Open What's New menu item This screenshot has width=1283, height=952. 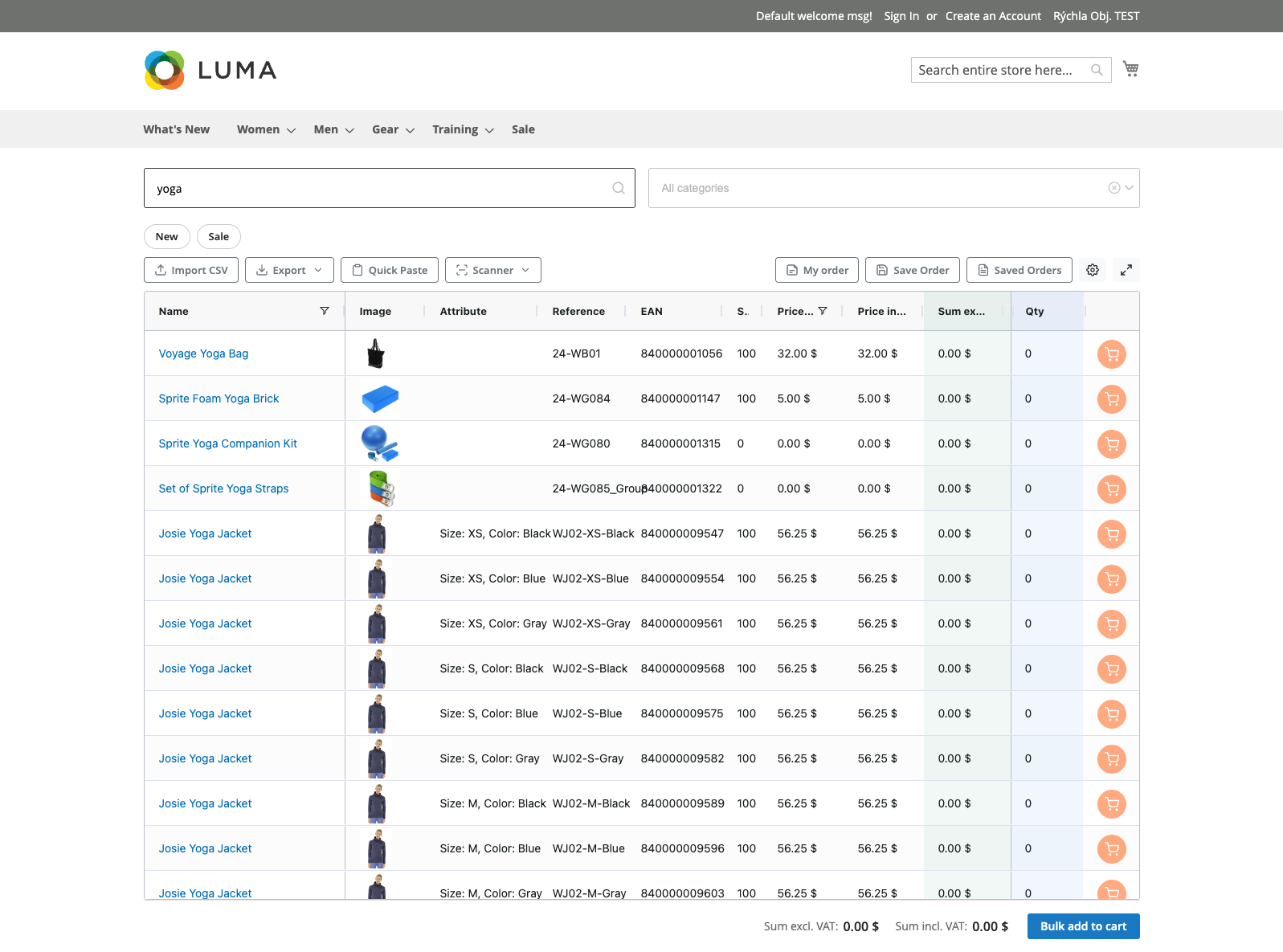[x=177, y=129]
